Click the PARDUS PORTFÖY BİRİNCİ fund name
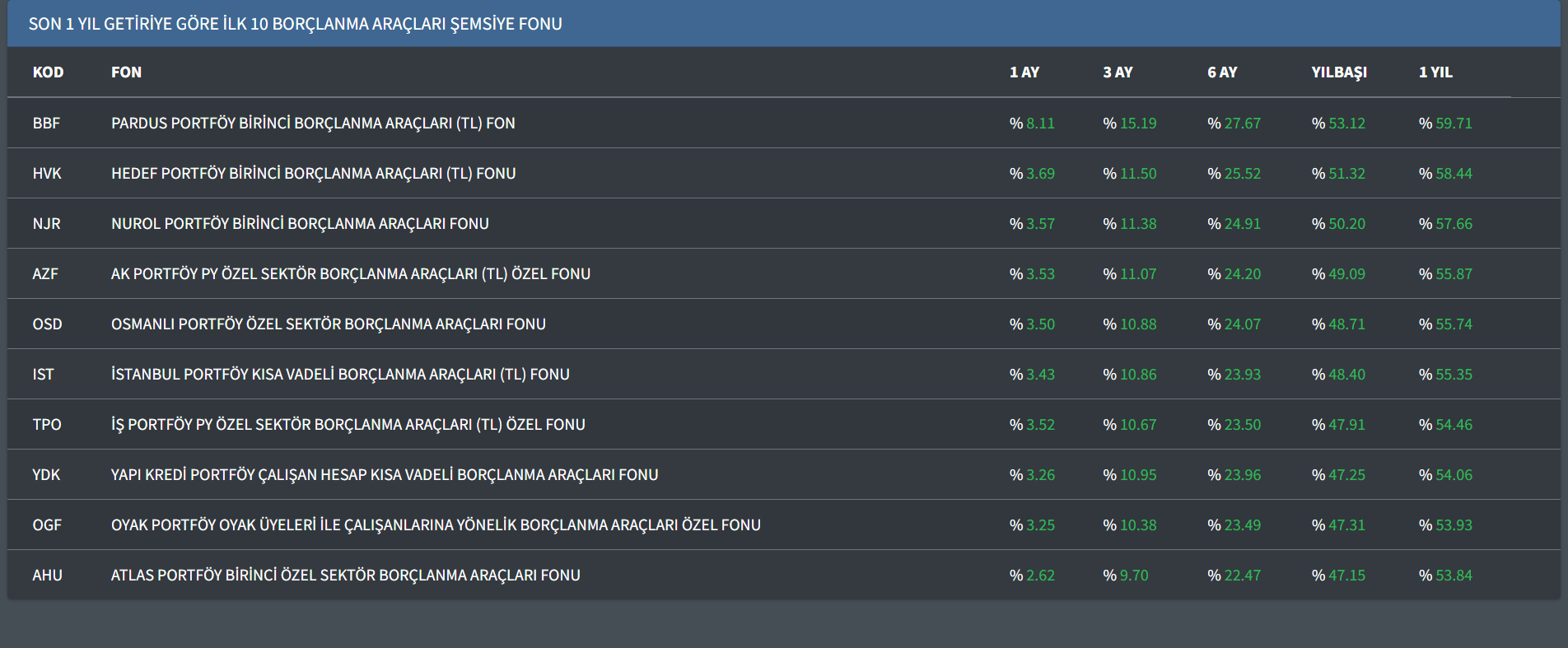 pyautogui.click(x=313, y=124)
